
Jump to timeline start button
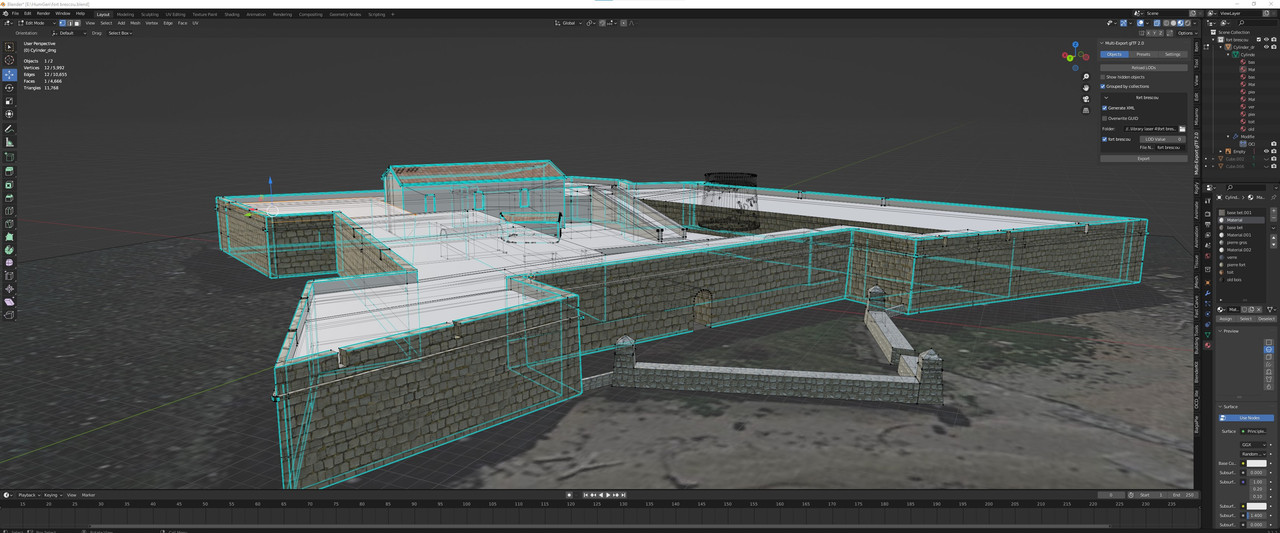[x=585, y=495]
